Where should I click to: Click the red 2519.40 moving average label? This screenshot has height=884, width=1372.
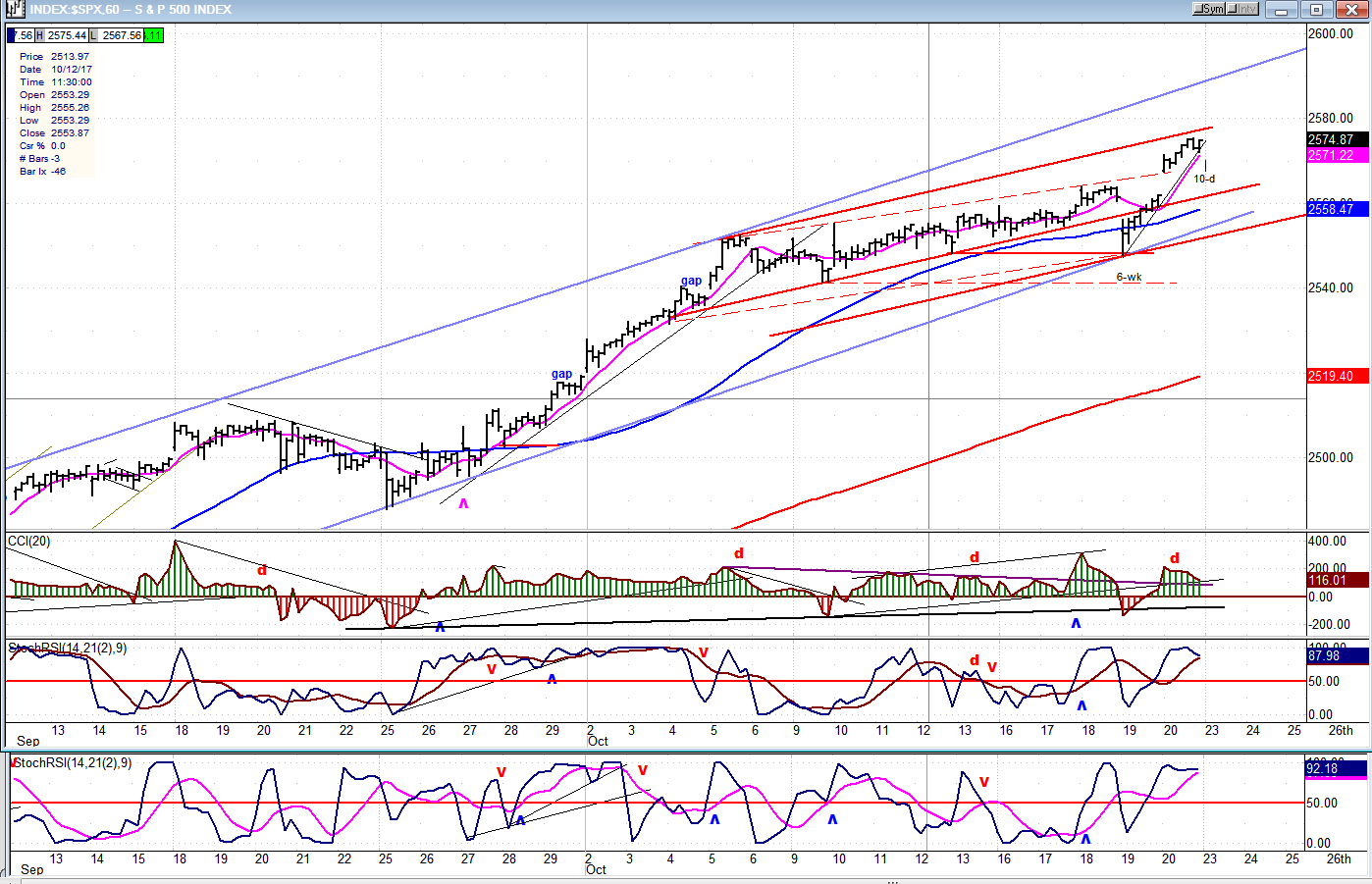pos(1336,377)
